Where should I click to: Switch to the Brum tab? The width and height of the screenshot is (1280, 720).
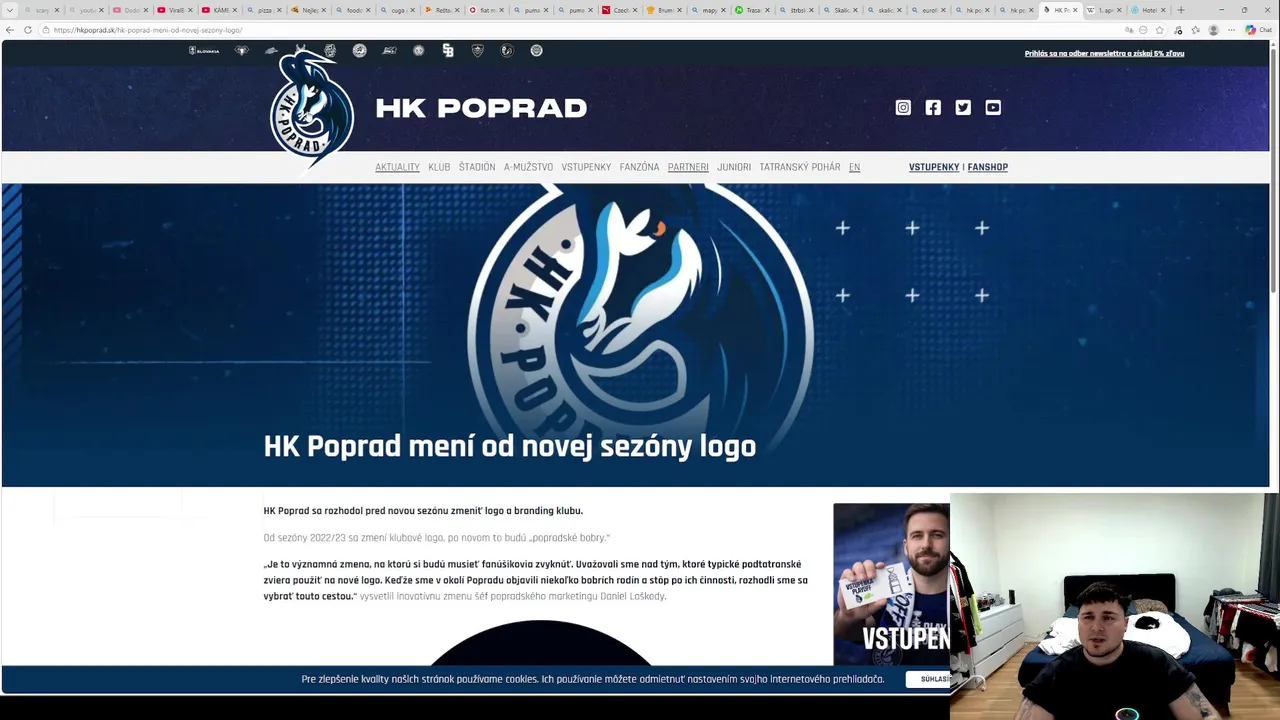[x=664, y=10]
